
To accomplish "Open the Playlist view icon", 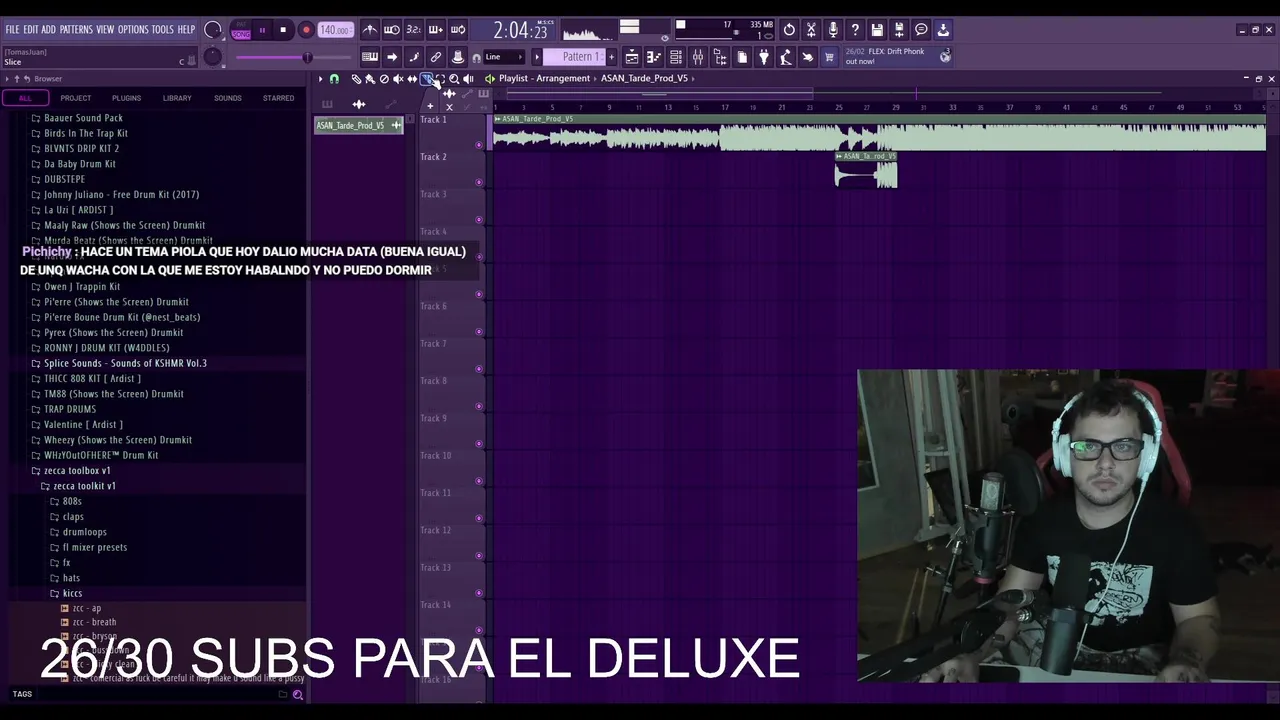I will pos(632,57).
